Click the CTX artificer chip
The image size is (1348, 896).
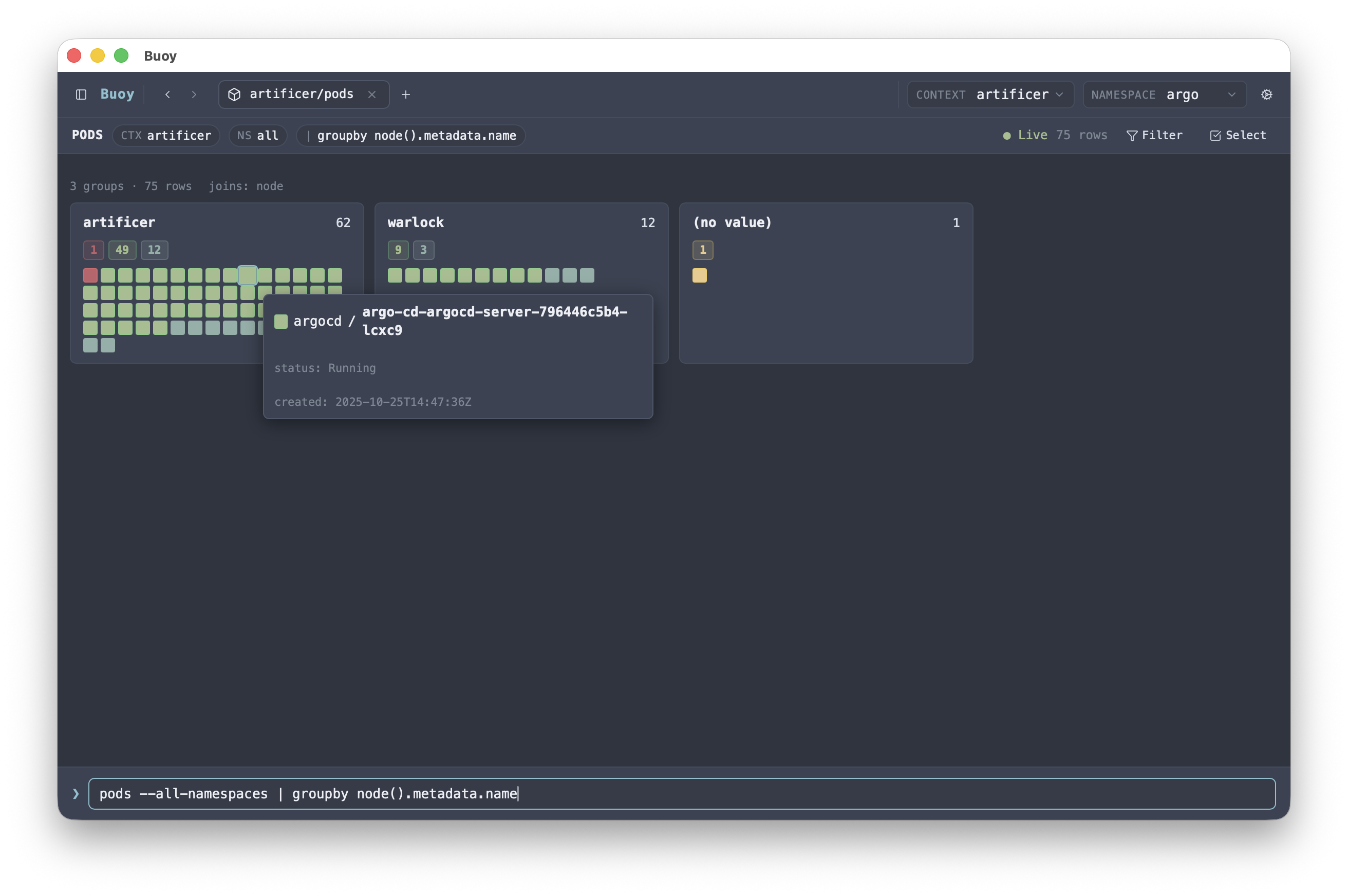tap(166, 136)
